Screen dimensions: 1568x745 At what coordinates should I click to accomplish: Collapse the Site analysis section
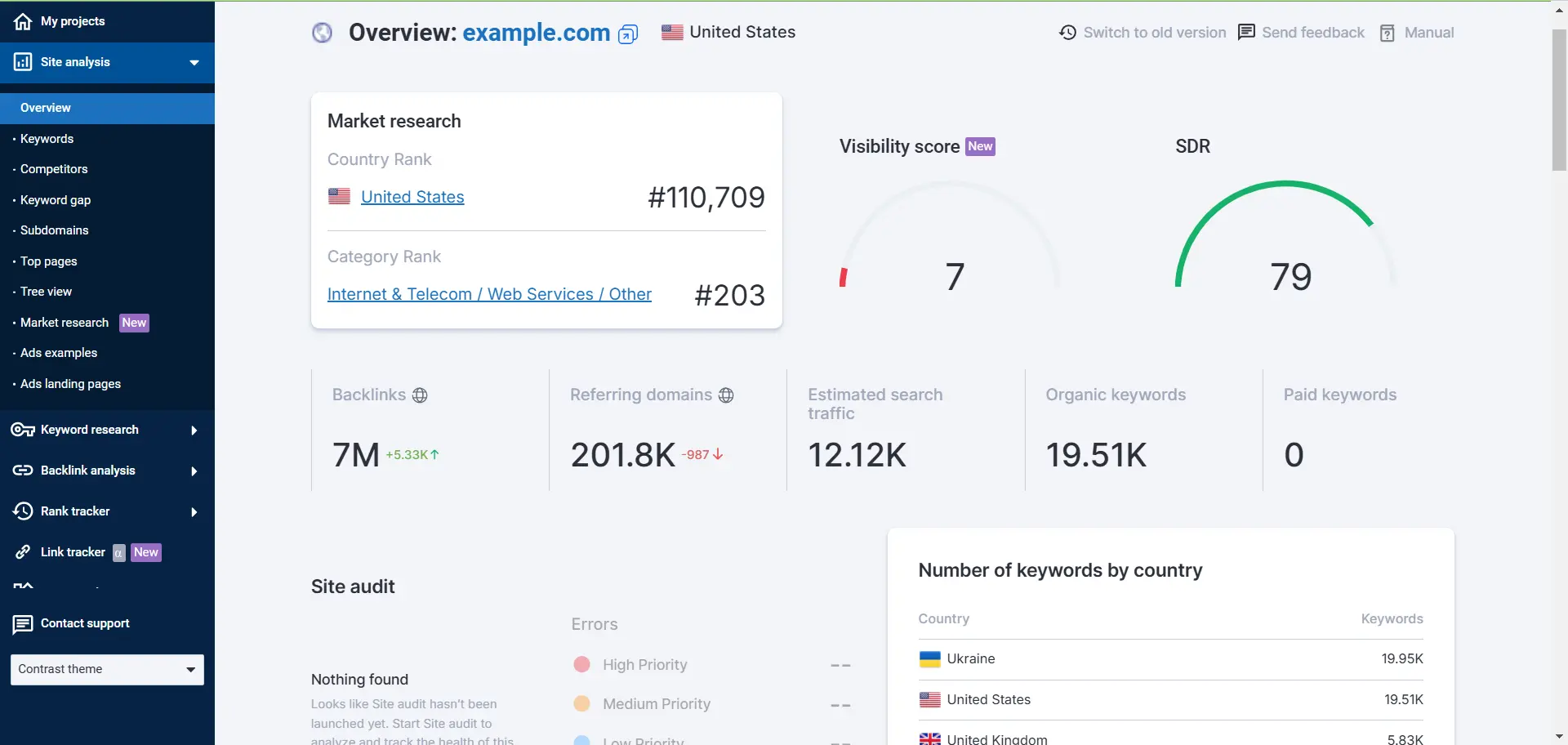point(194,61)
